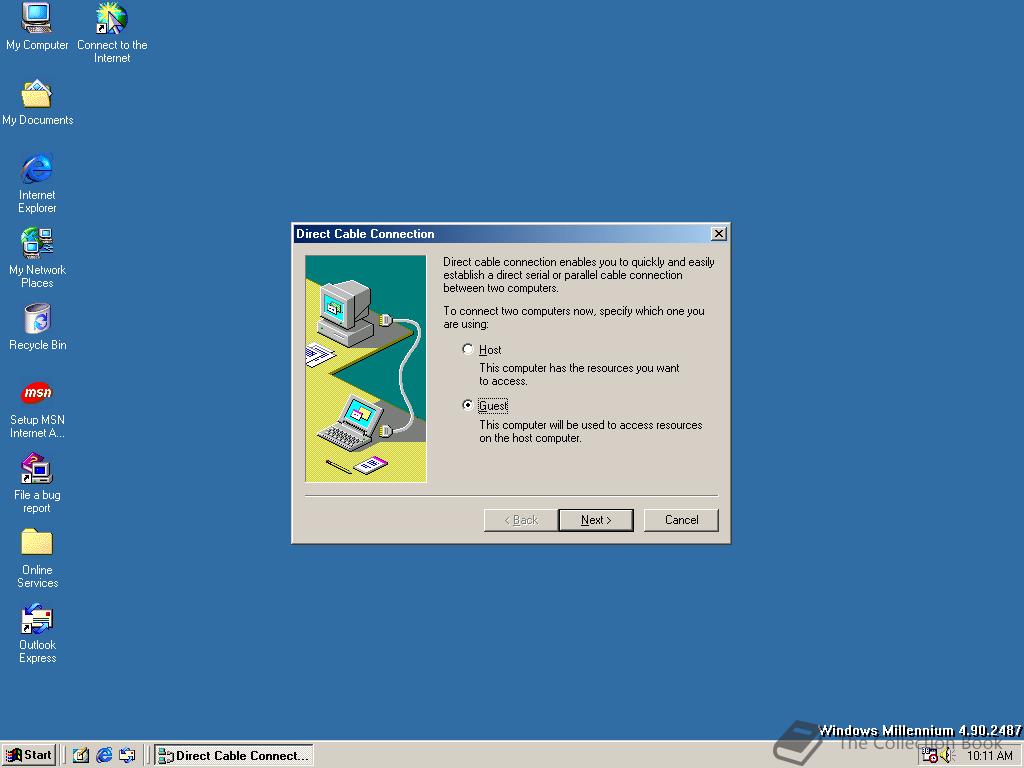1024x768 pixels.
Task: Open volume control speaker tray icon
Action: click(x=946, y=756)
